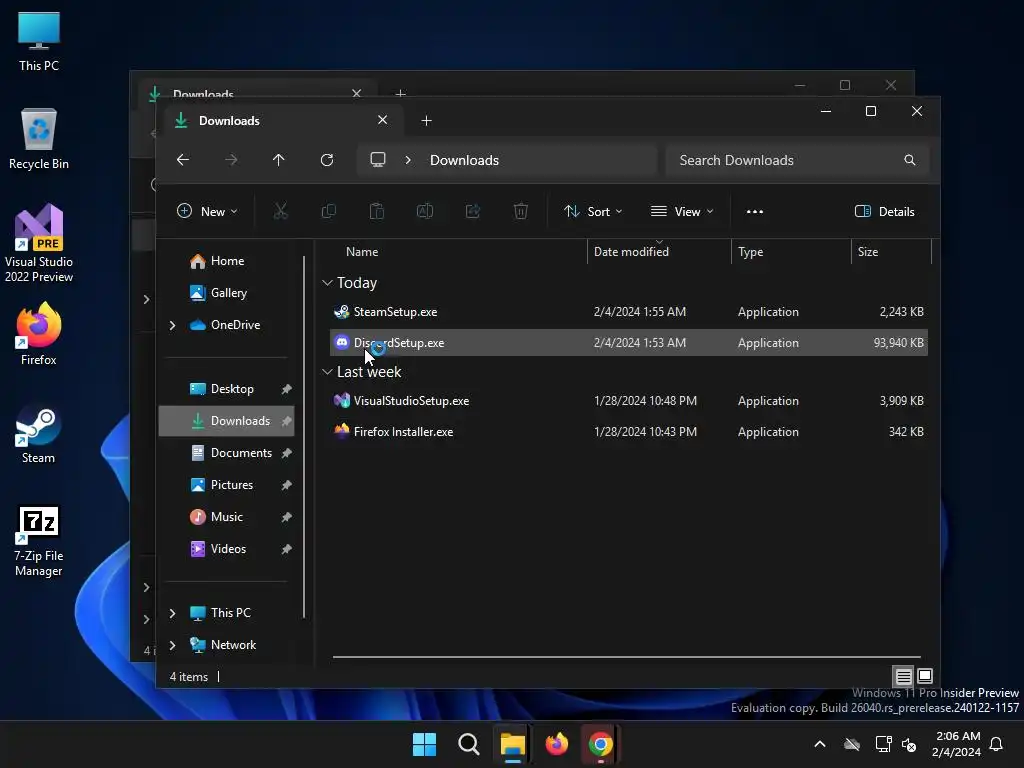Click the pin icon next to Documents
This screenshot has height=768, width=1024.
(x=286, y=453)
